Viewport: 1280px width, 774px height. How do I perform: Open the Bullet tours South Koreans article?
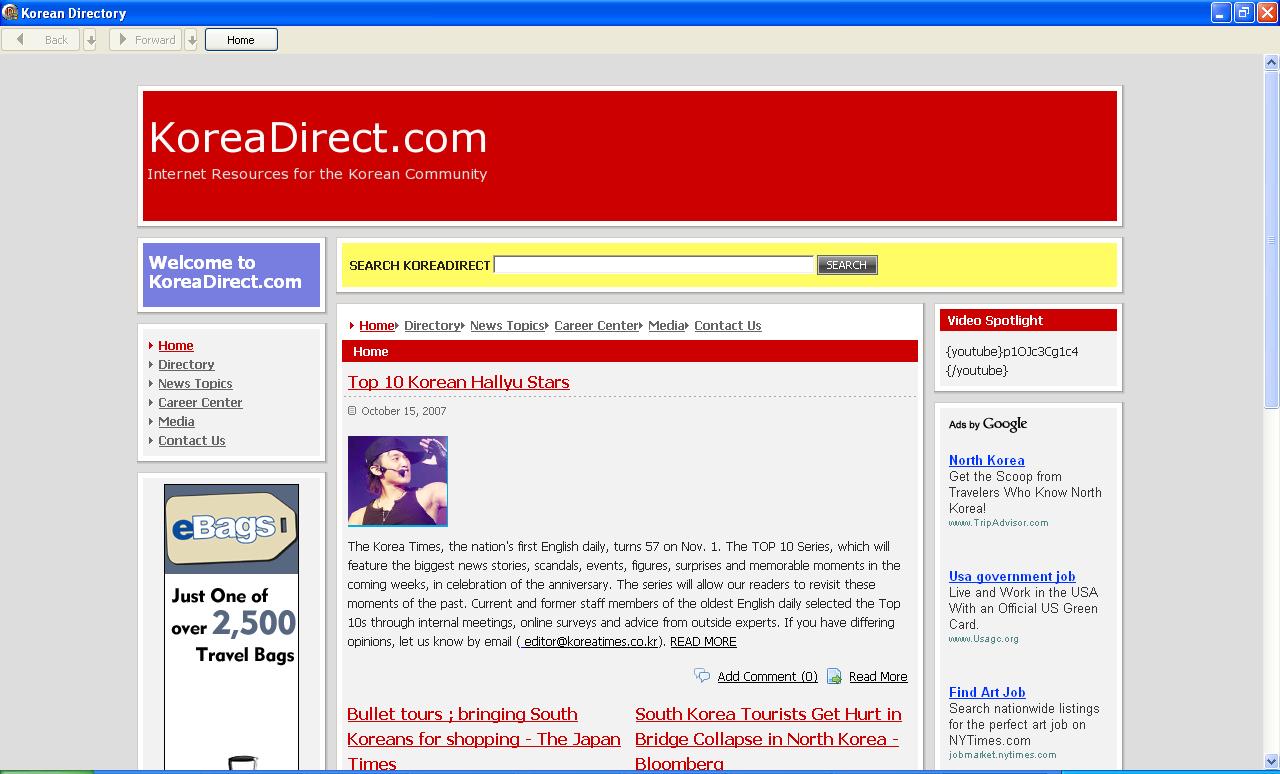pos(484,739)
